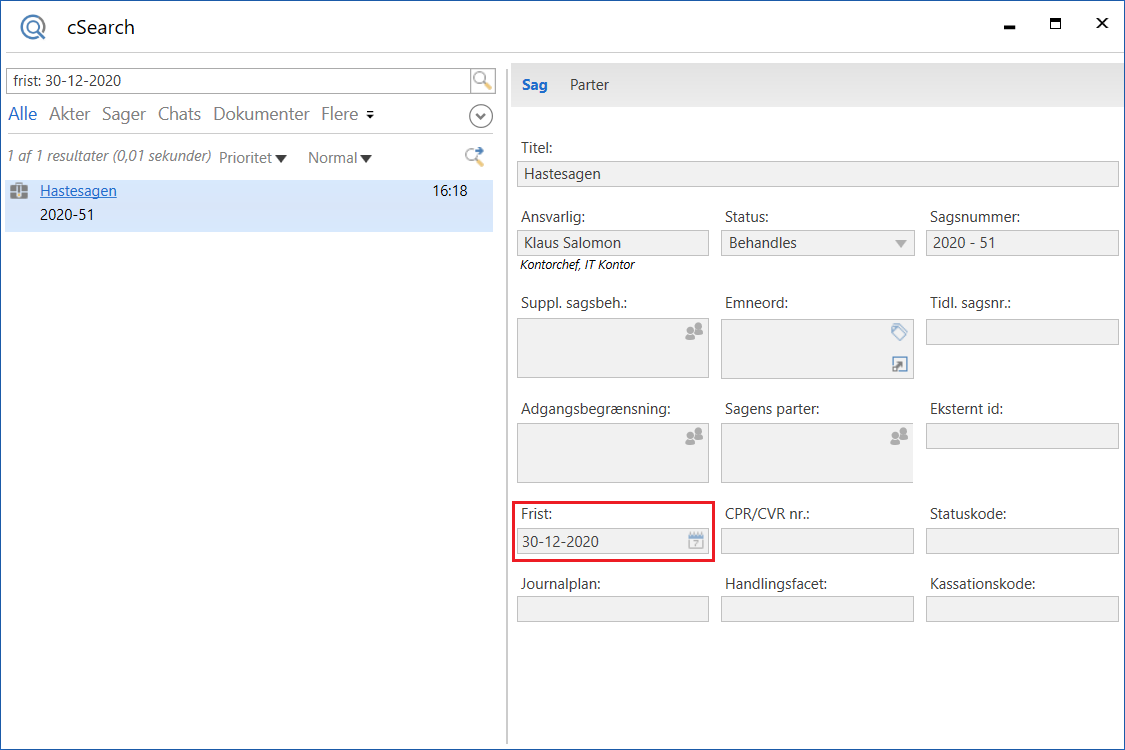The height and width of the screenshot is (750, 1125).
Task: Click people icon in Adgangsbegrænsning field
Action: click(694, 436)
